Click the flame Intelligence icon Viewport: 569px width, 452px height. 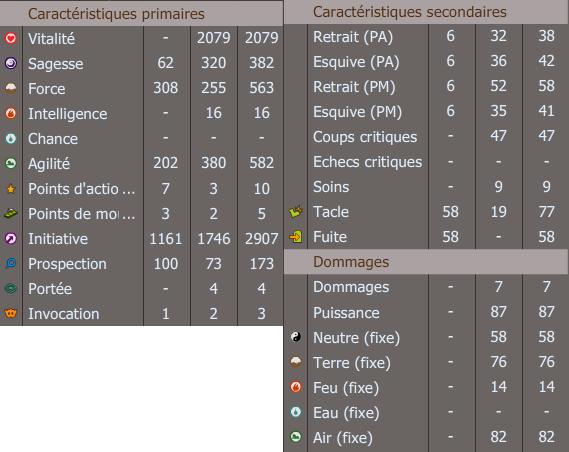[x=11, y=113]
